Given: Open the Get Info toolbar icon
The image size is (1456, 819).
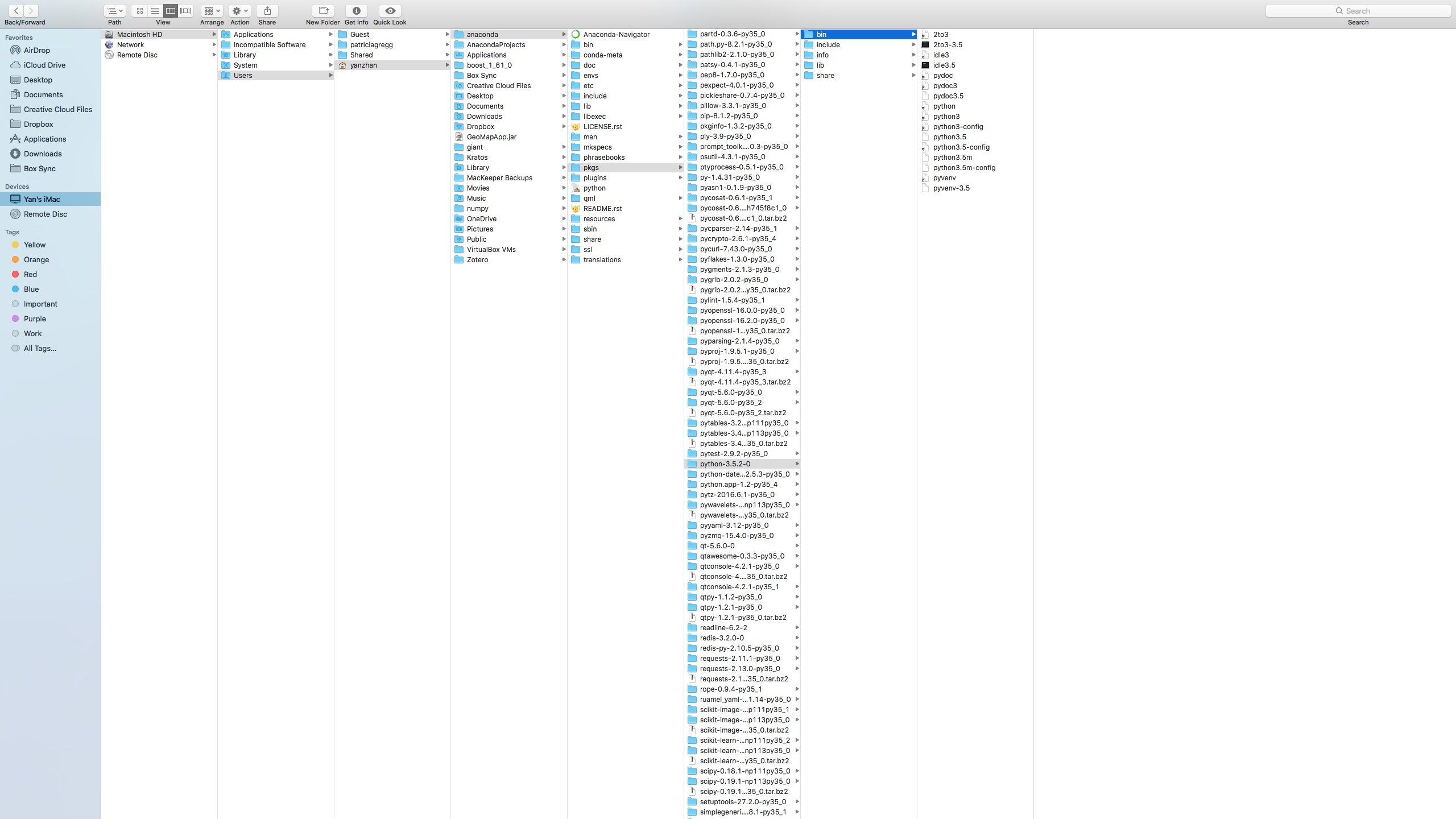Looking at the screenshot, I should [x=356, y=11].
